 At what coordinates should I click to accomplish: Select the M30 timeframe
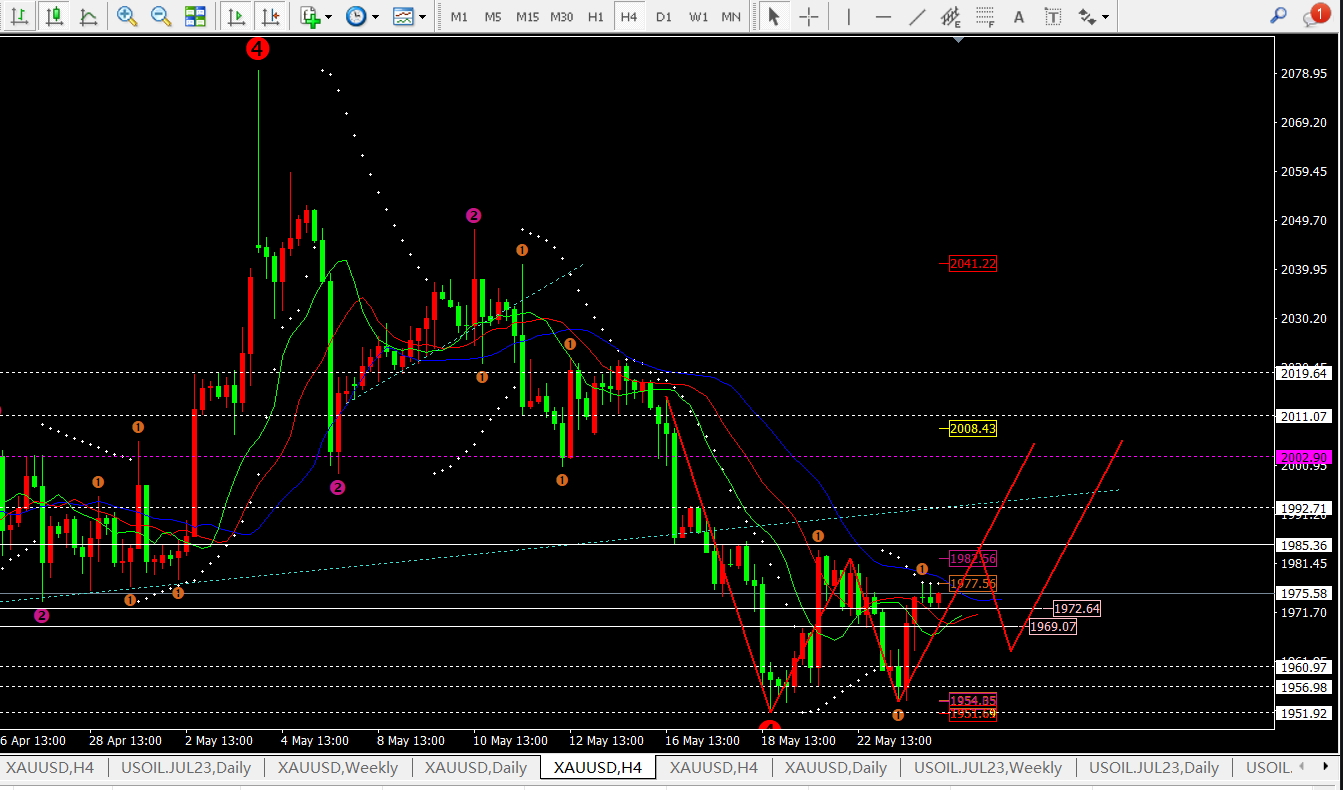[562, 17]
